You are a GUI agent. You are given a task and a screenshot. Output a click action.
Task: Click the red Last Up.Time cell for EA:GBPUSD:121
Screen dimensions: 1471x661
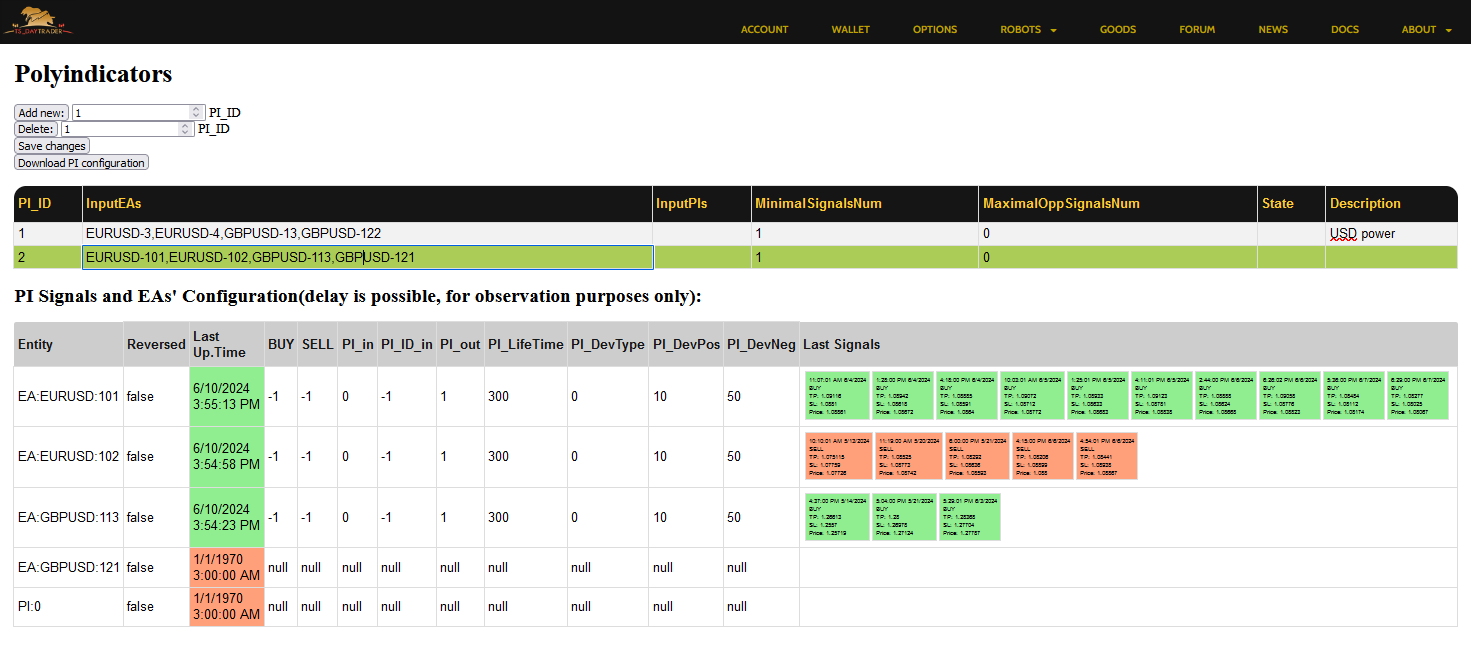pyautogui.click(x=226, y=567)
